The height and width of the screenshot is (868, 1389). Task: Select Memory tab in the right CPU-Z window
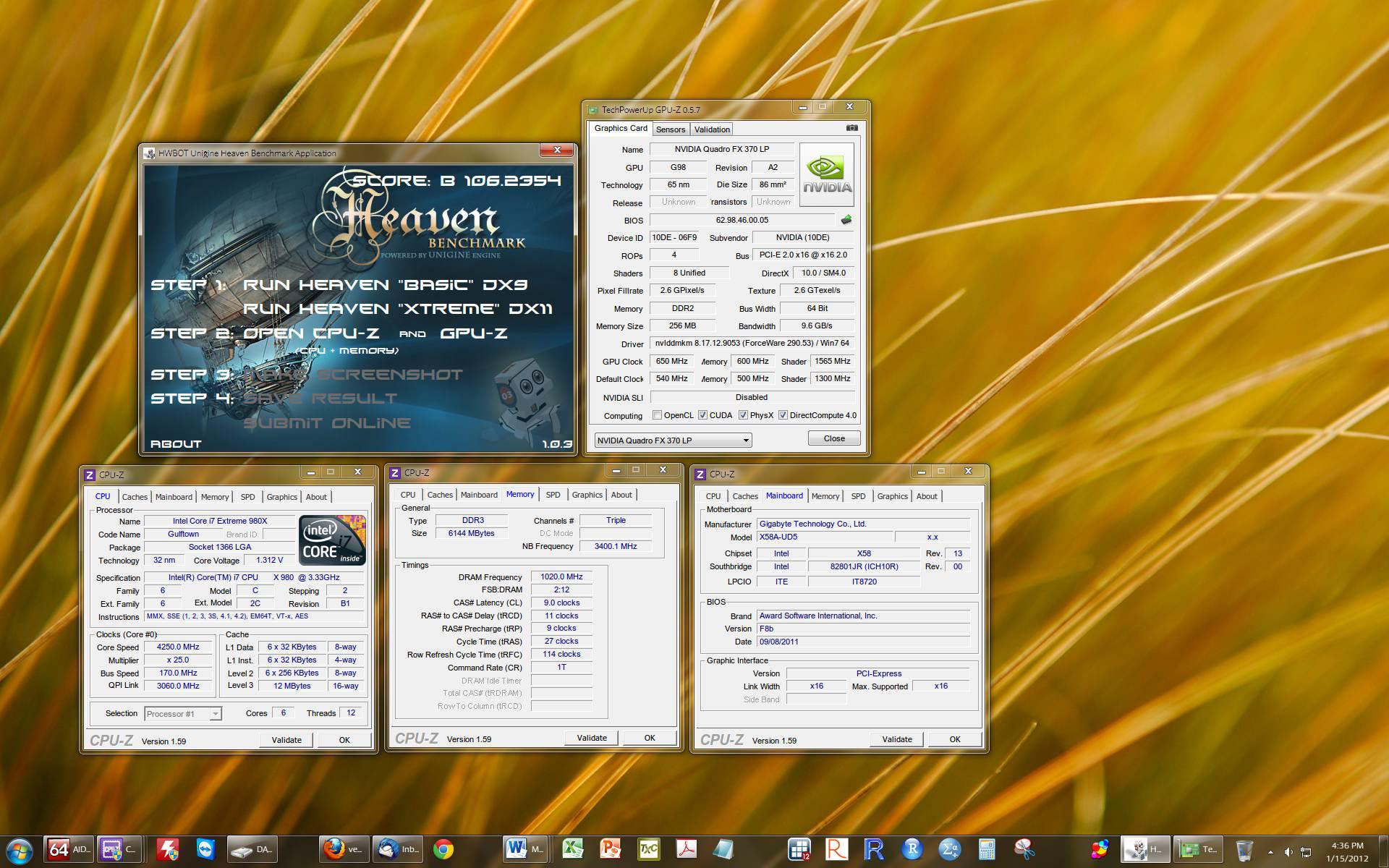[x=825, y=496]
